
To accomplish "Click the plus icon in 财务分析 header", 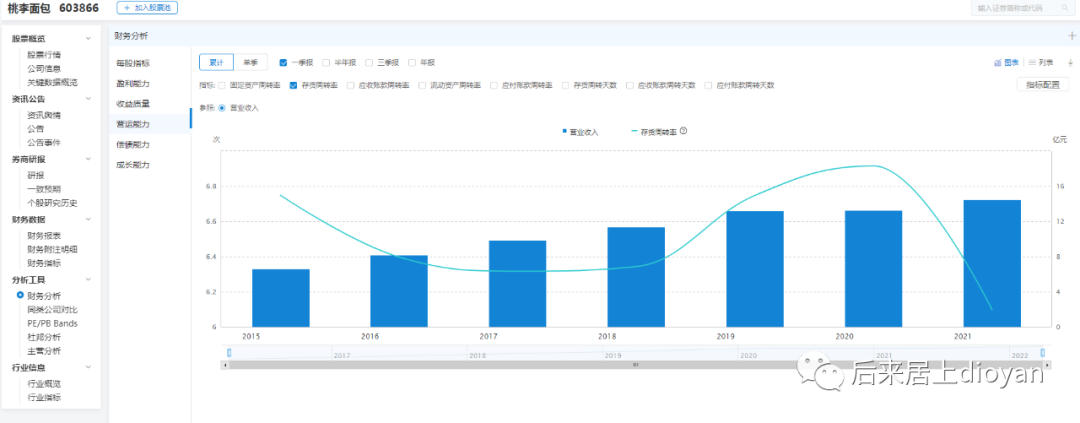I will pos(1071,35).
